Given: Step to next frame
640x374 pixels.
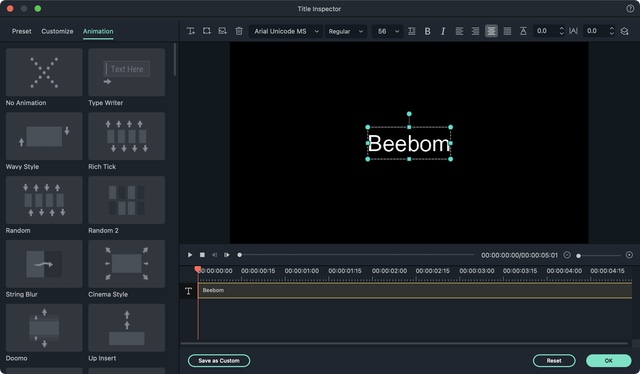Looking at the screenshot, I should click(227, 255).
